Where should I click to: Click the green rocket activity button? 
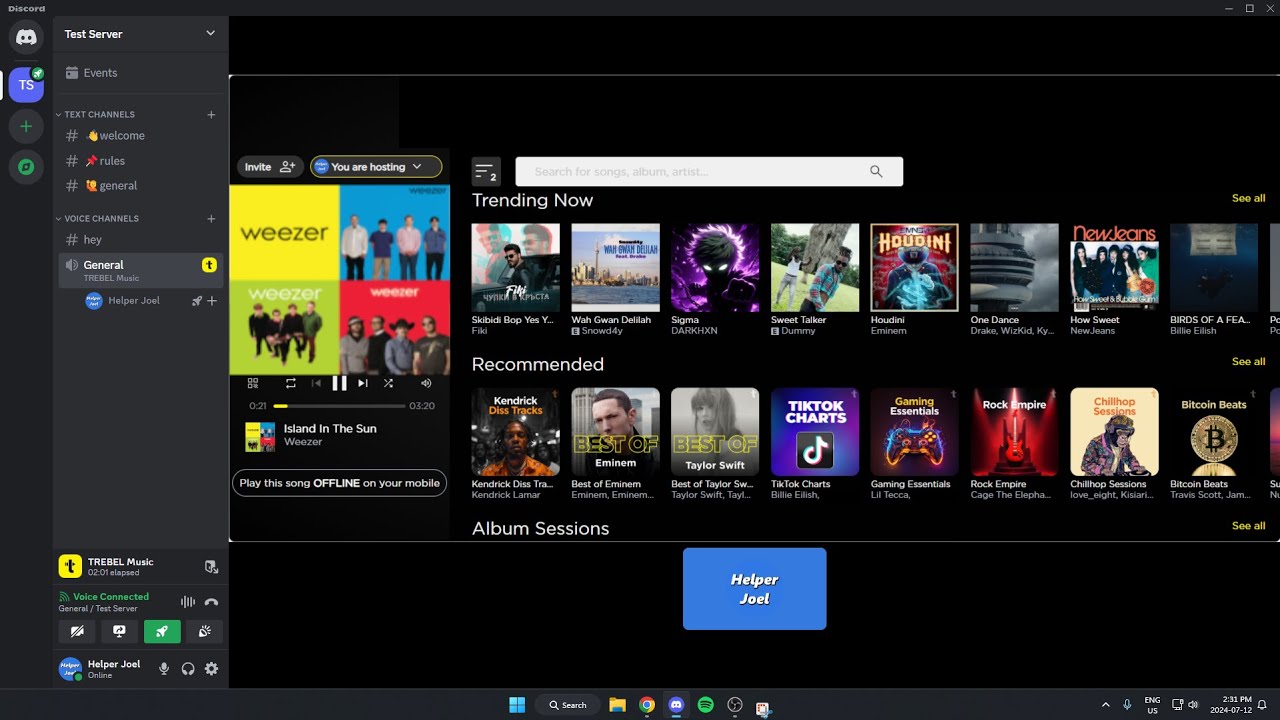tap(162, 631)
